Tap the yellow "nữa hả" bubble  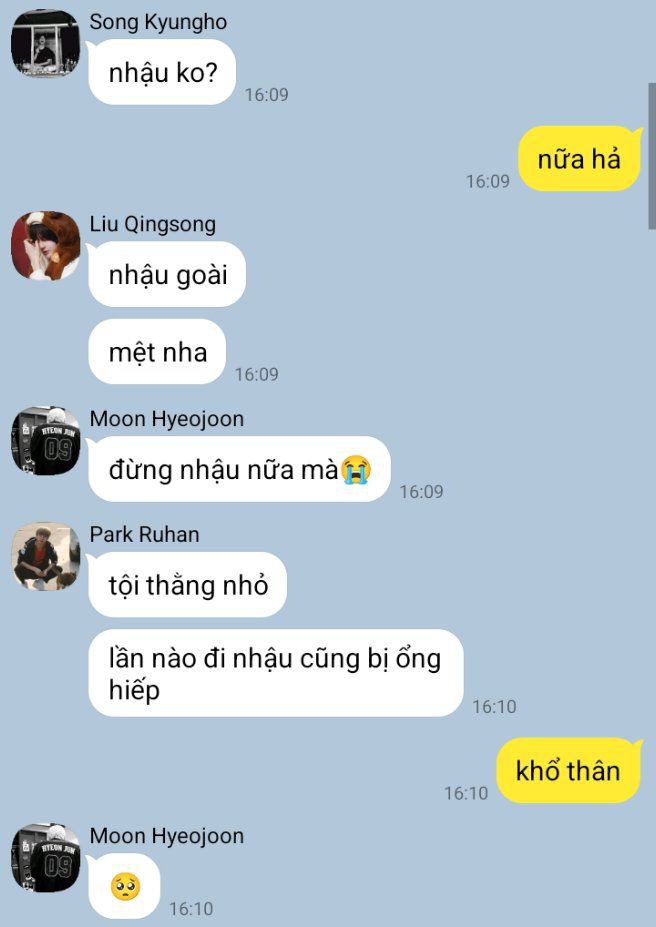pos(580,158)
